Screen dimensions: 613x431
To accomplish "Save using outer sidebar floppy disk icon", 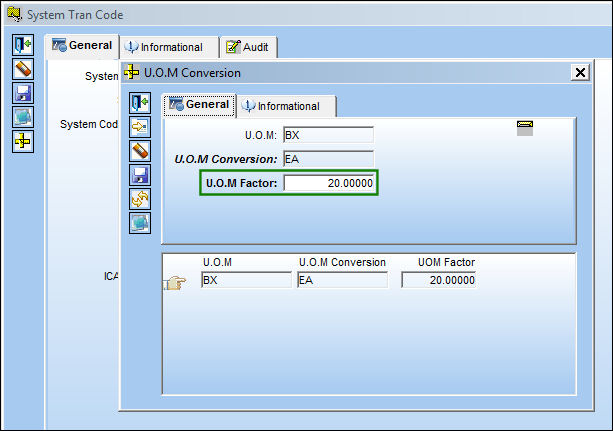I will click(23, 93).
